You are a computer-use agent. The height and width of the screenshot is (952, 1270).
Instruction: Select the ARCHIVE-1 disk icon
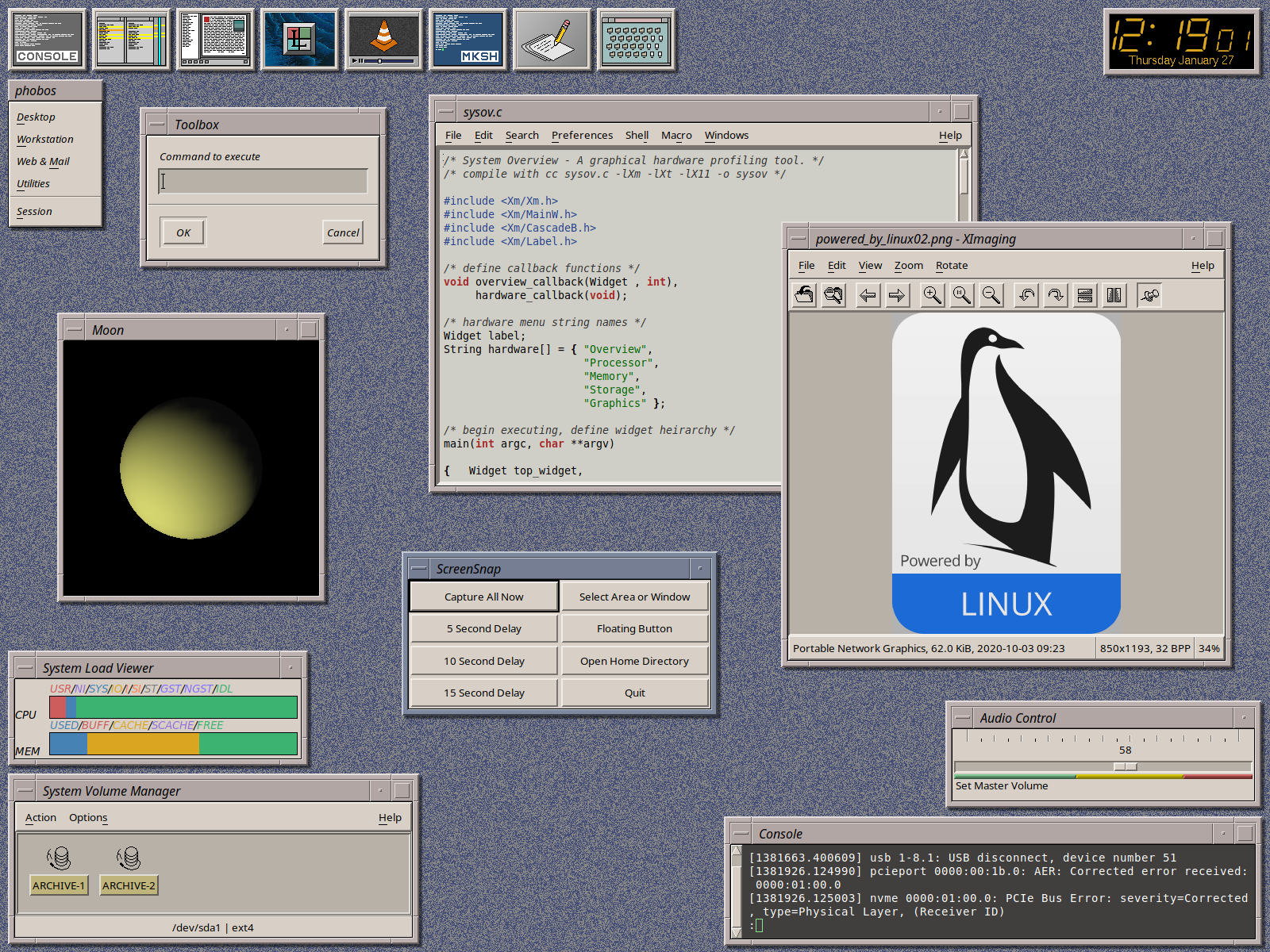[x=59, y=870]
